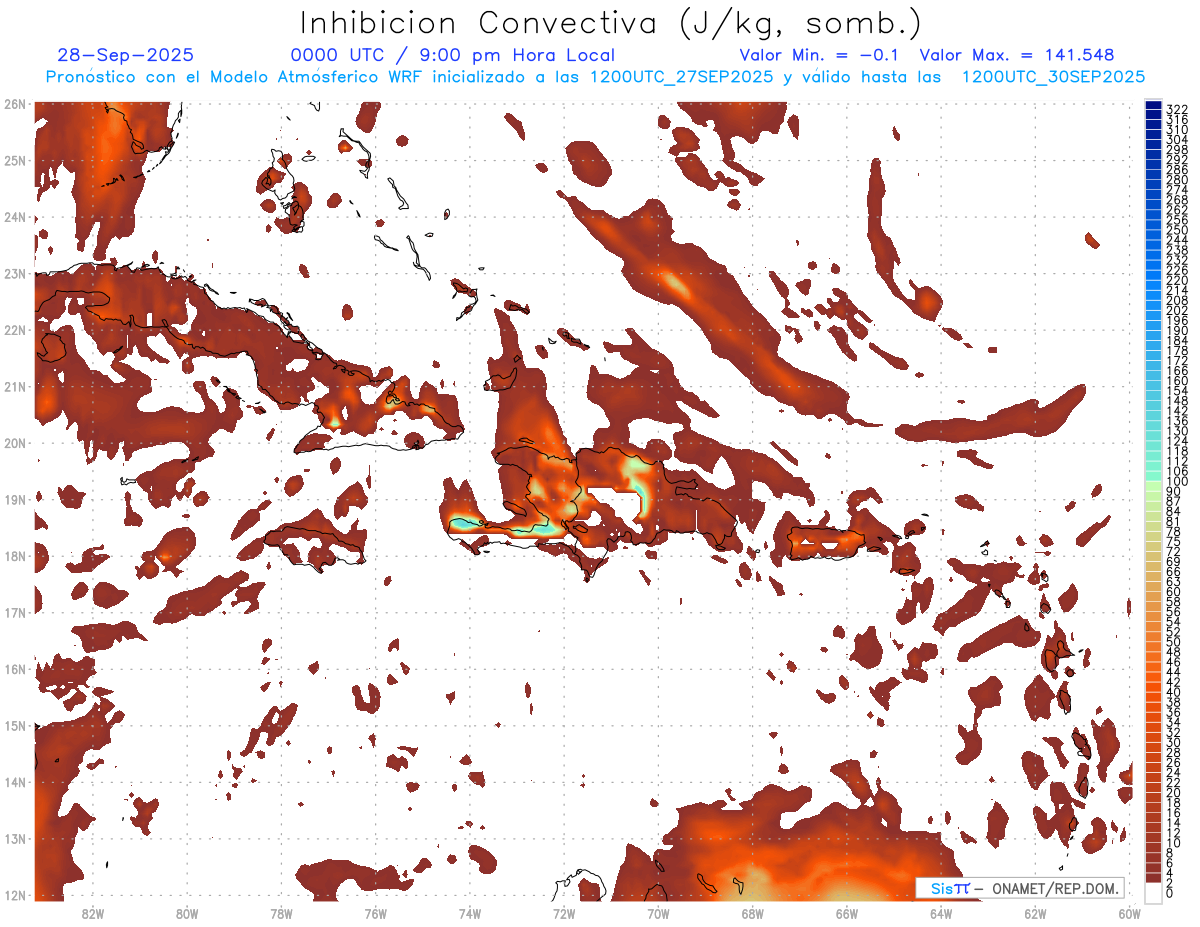Click the 82W longitude label
Viewport: 1200px width, 927px height.
(92, 913)
